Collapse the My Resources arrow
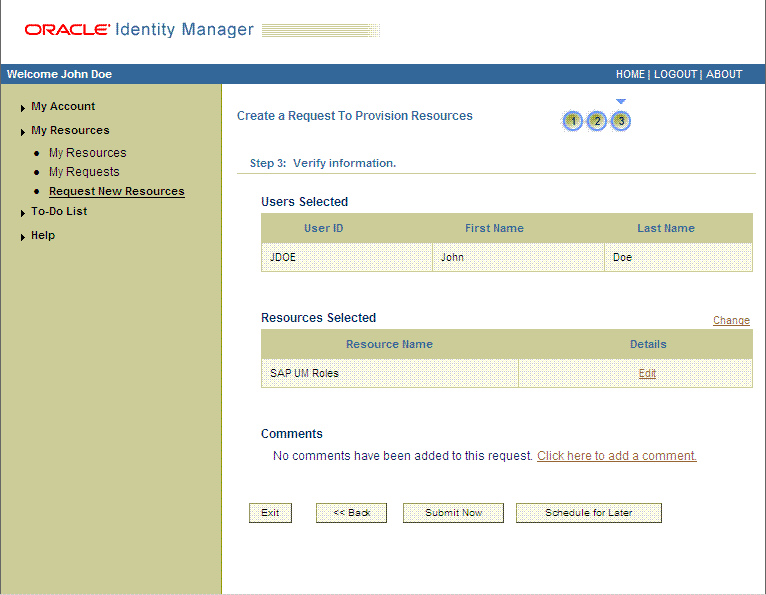 pos(22,132)
